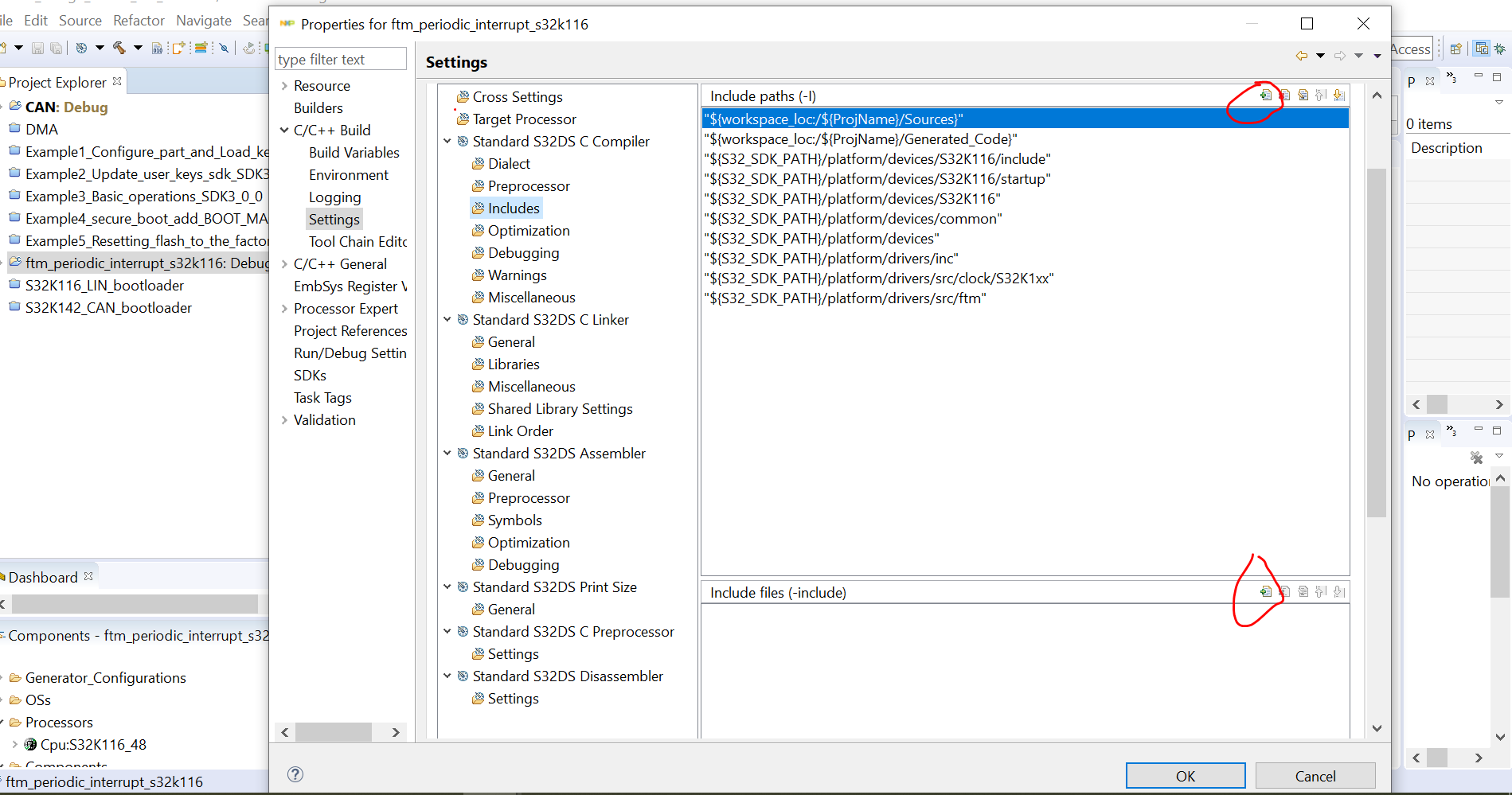Select the Optimization compiler settings
1512x795 pixels.
point(529,230)
